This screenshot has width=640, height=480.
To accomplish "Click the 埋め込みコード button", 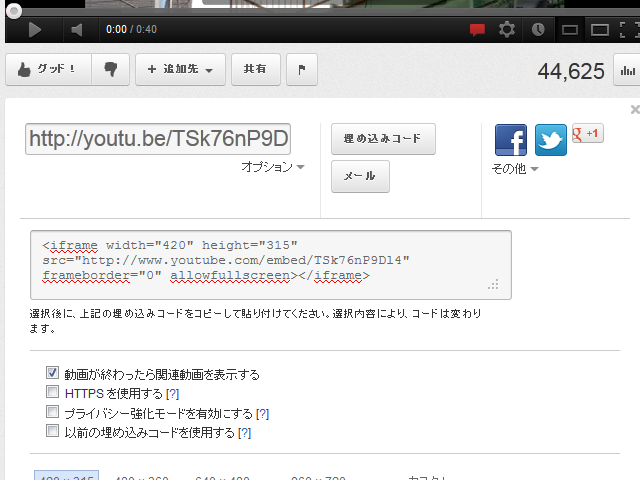I will point(383,139).
